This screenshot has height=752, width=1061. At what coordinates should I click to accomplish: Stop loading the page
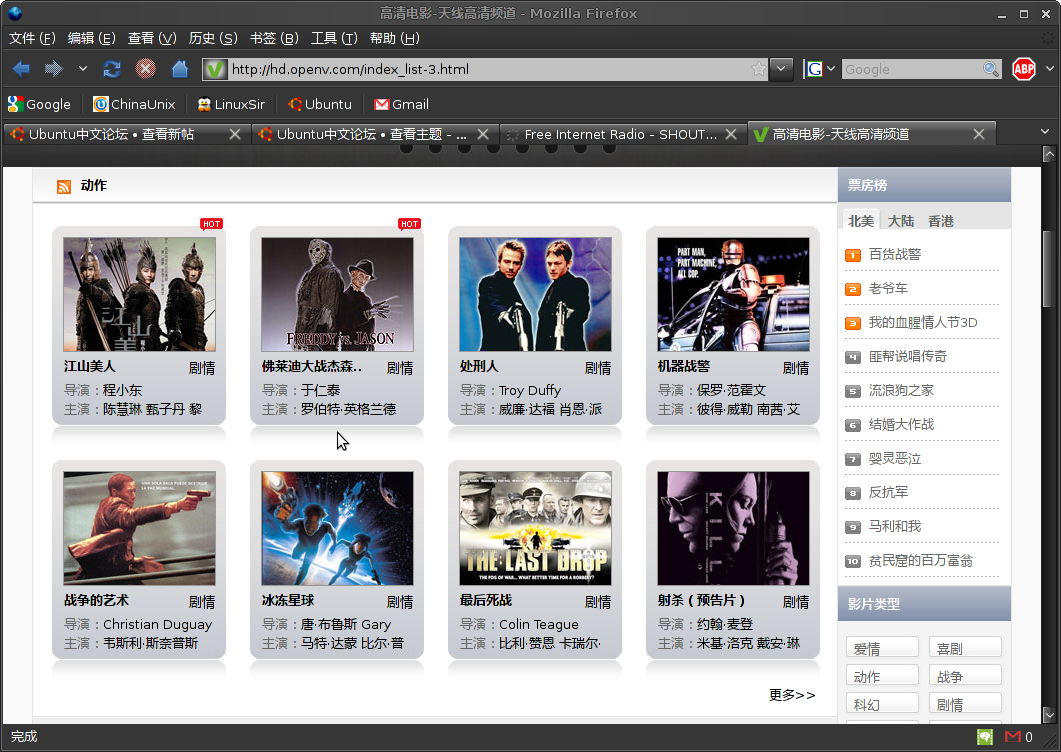pyautogui.click(x=145, y=68)
